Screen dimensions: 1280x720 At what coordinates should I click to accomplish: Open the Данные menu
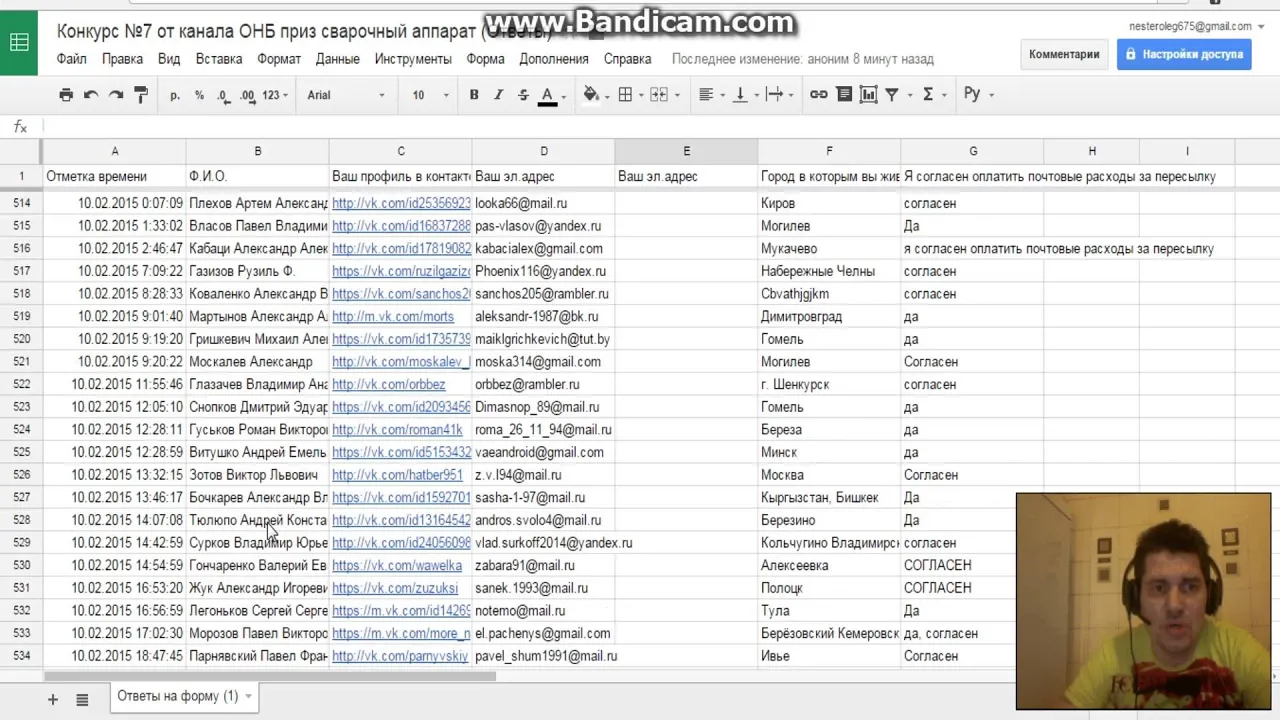(x=338, y=59)
